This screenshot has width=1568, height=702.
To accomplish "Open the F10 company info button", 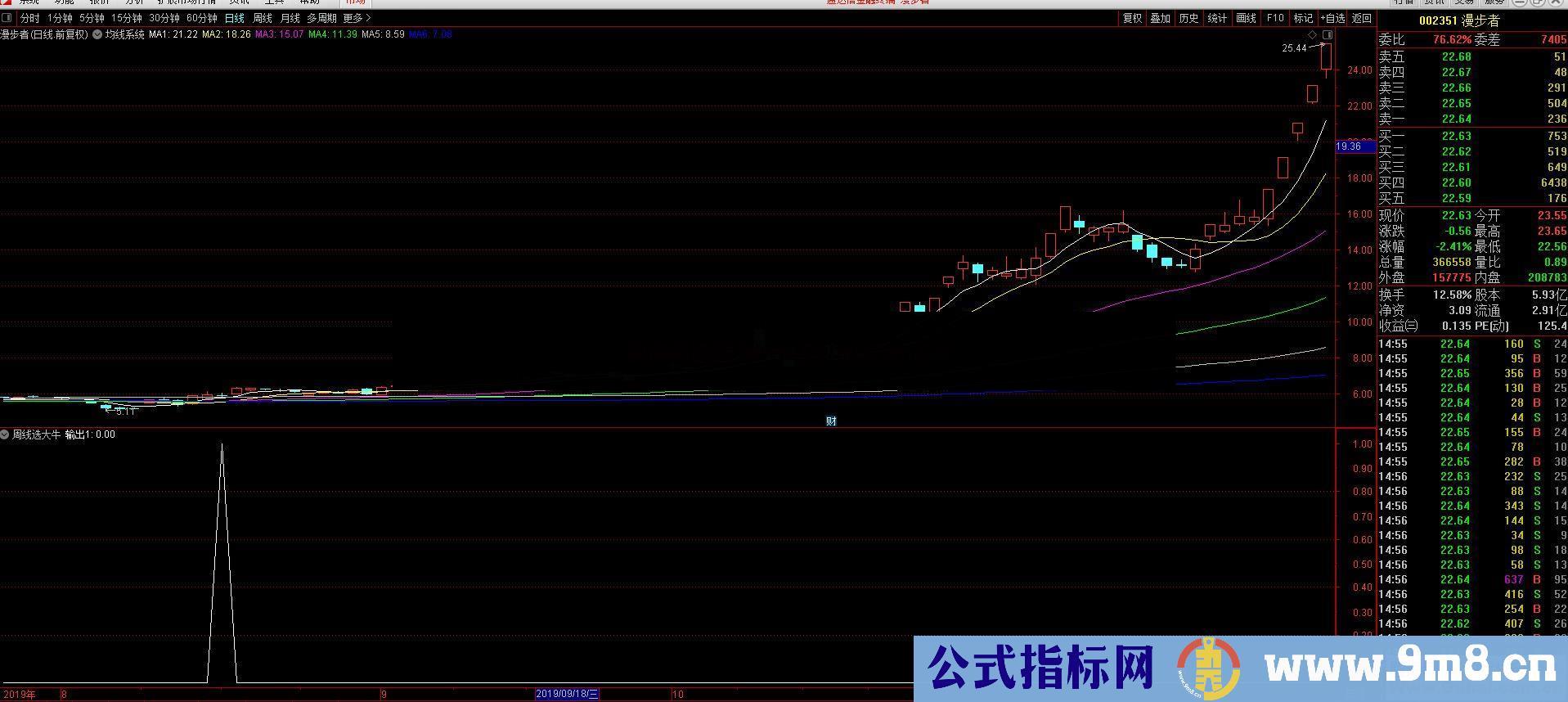I will coord(1275,18).
